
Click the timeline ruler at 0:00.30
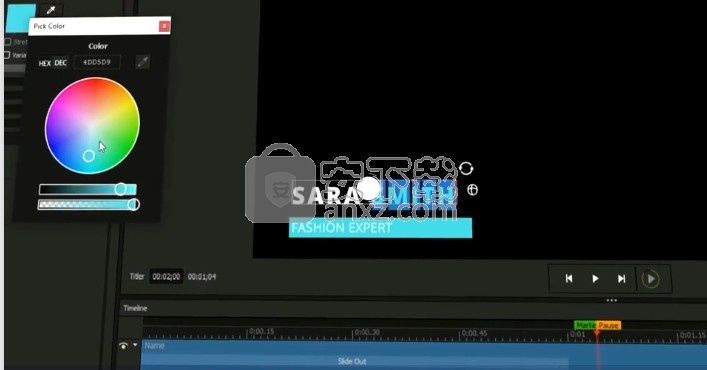(x=367, y=333)
